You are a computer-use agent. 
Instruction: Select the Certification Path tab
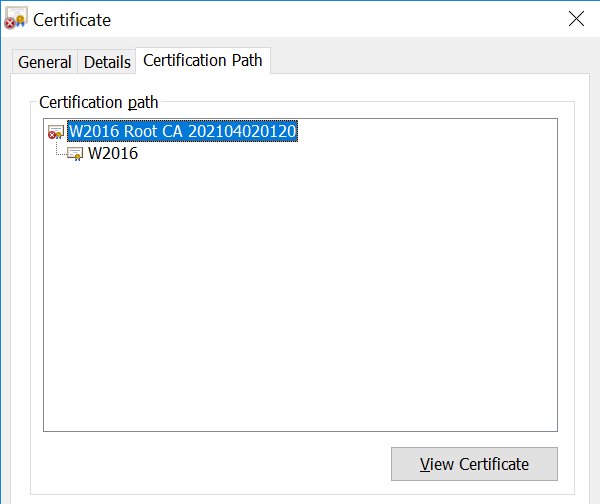pyautogui.click(x=203, y=60)
